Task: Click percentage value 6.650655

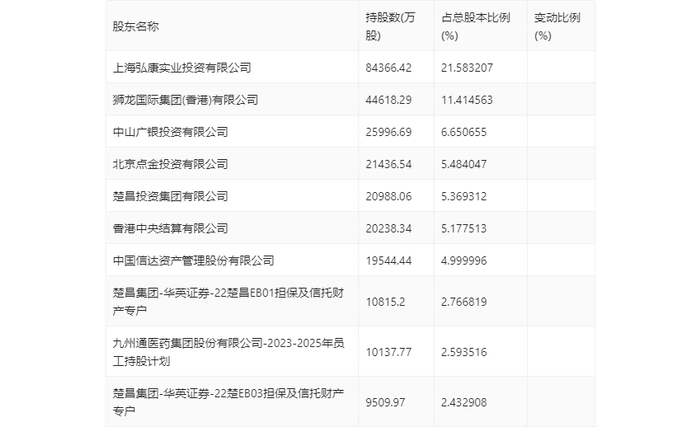Action: tap(464, 132)
